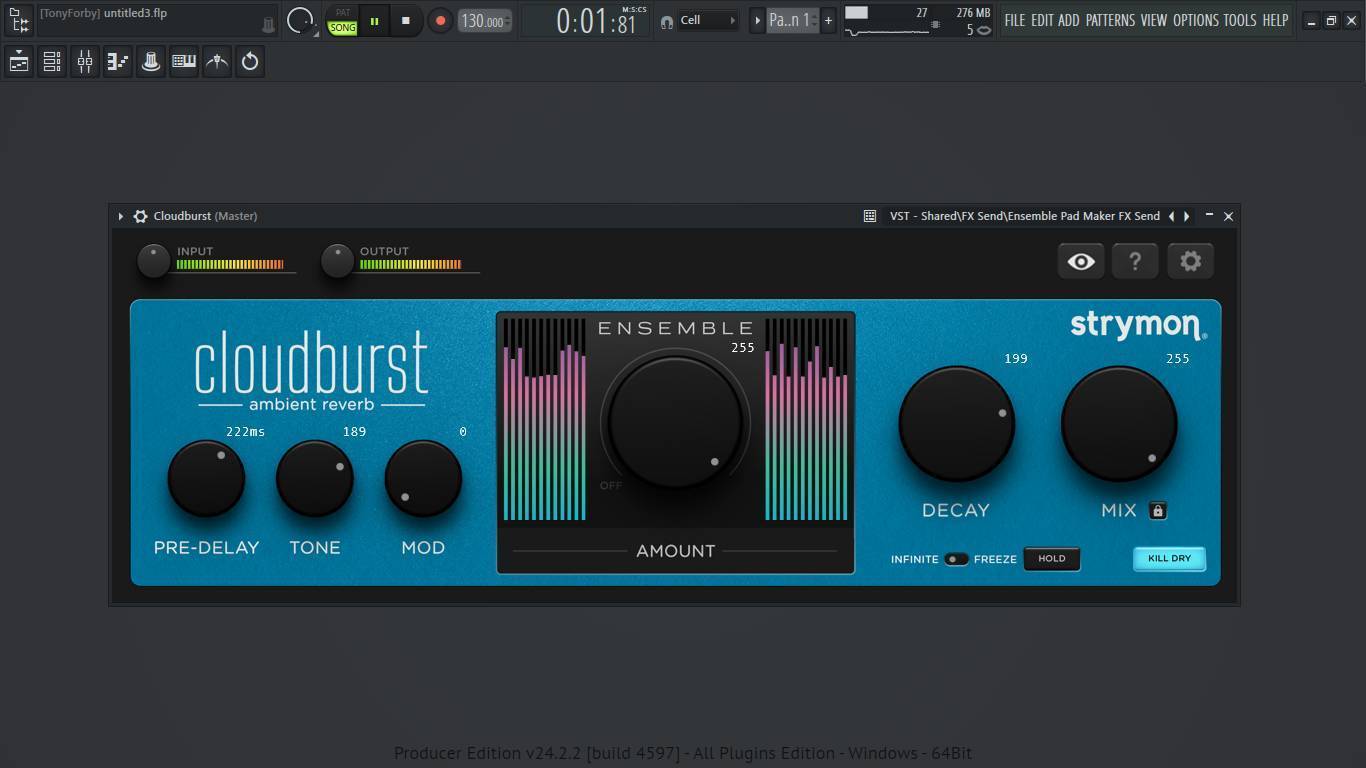The image size is (1366, 768).
Task: Open the HELP menu
Action: 1275,20
